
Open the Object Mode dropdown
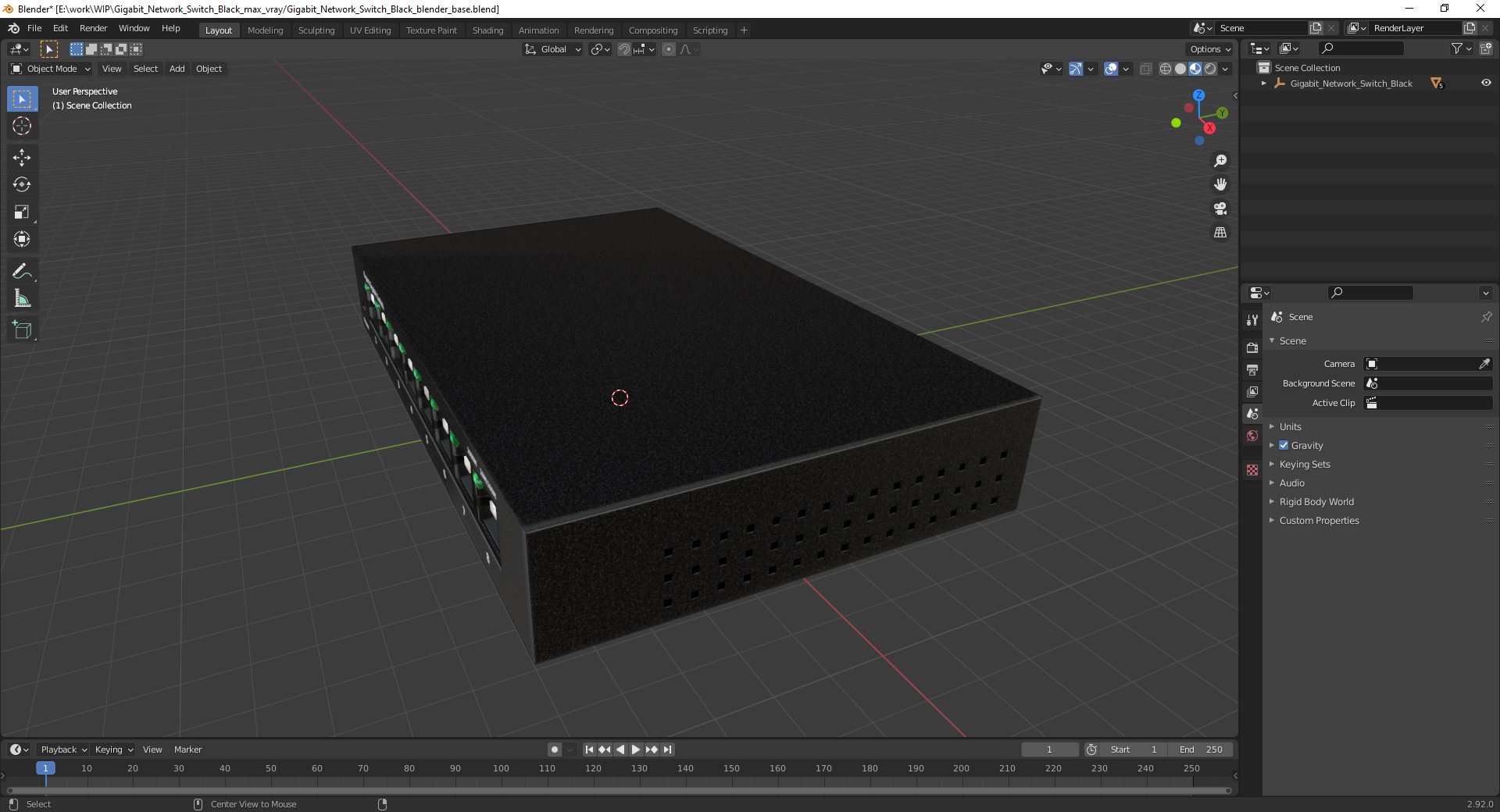[x=51, y=69]
